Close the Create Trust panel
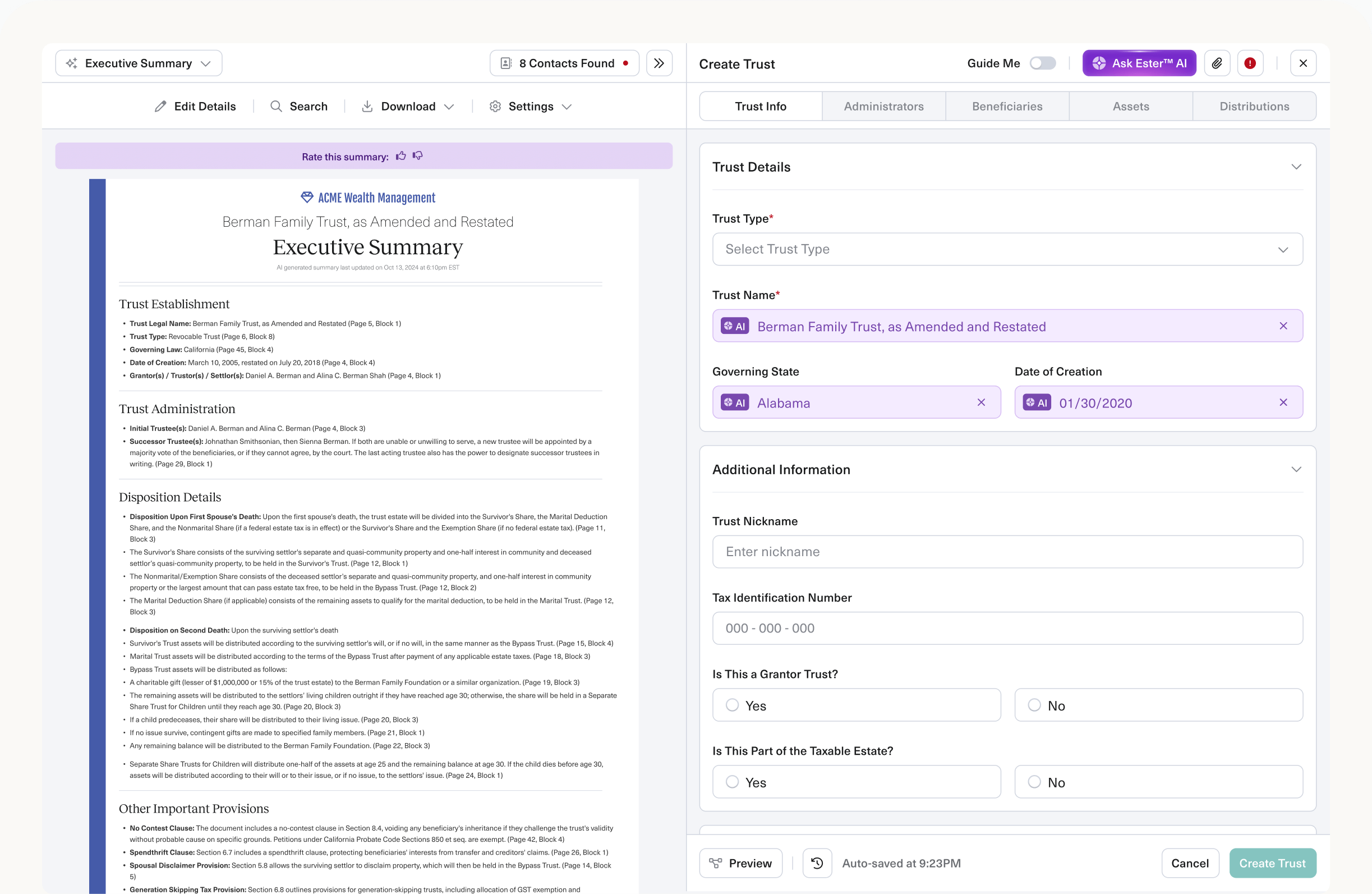This screenshot has height=894, width=1372. 1303,63
